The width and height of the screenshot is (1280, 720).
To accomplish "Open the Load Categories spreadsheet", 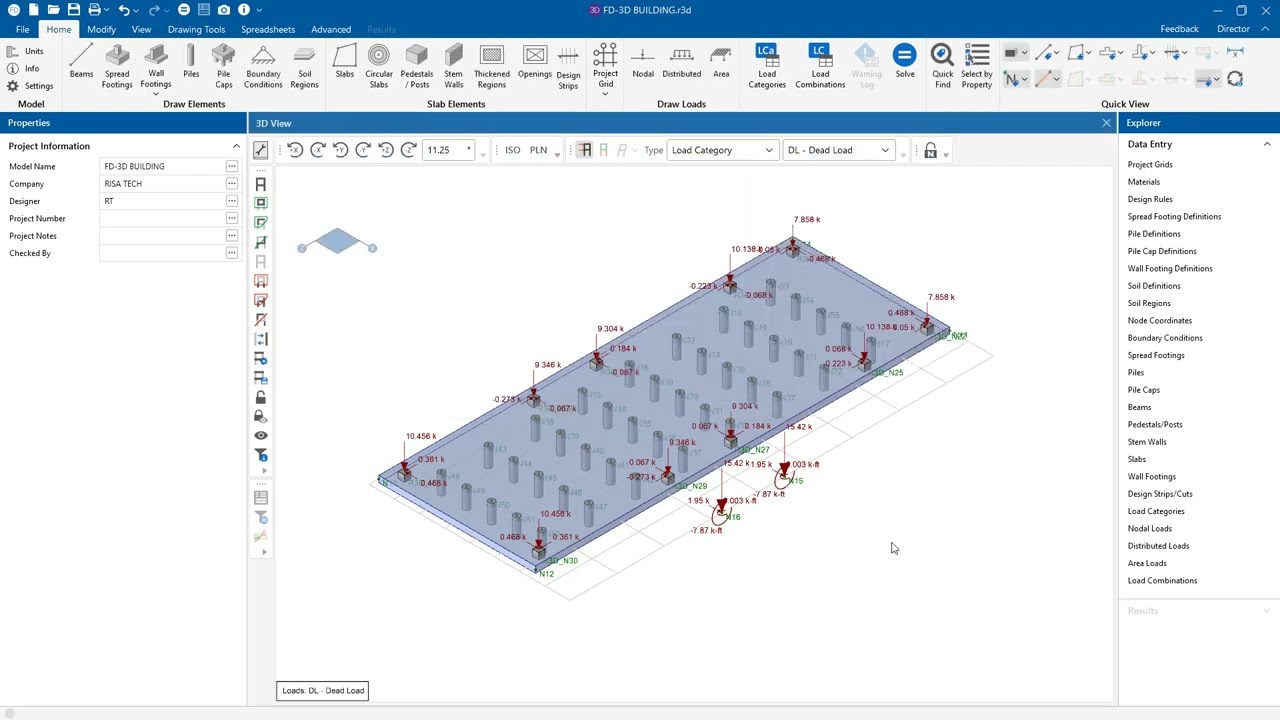I will pos(767,67).
